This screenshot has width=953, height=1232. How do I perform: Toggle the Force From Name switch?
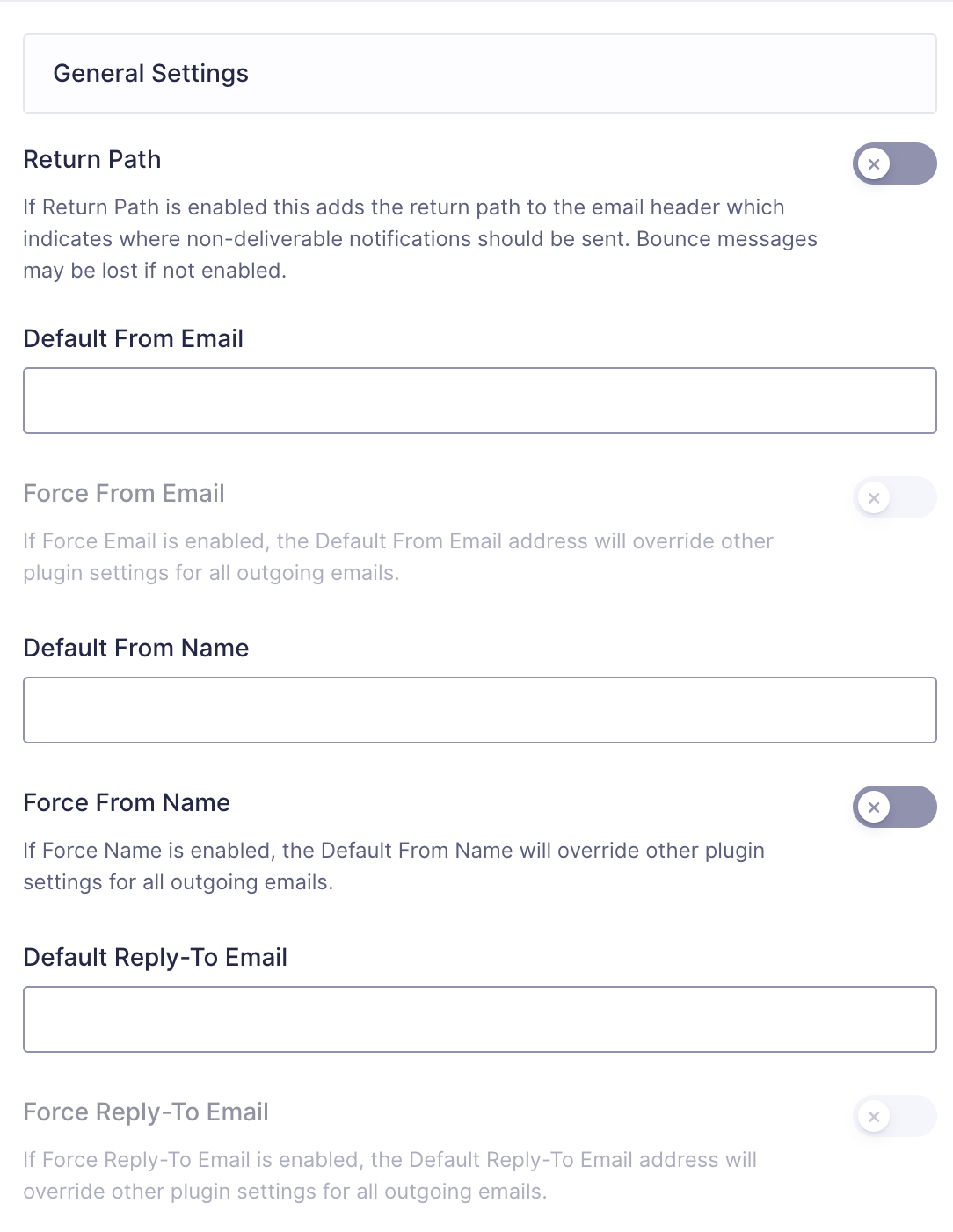click(894, 807)
